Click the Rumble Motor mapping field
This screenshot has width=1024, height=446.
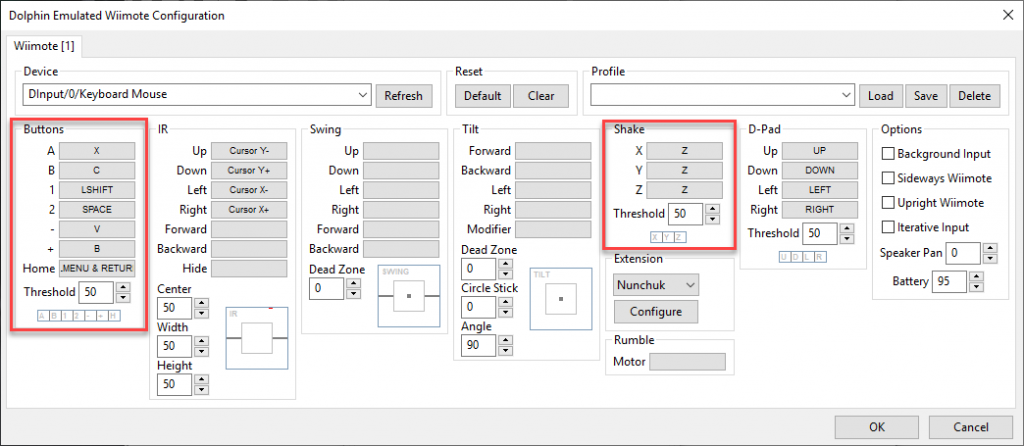687,361
